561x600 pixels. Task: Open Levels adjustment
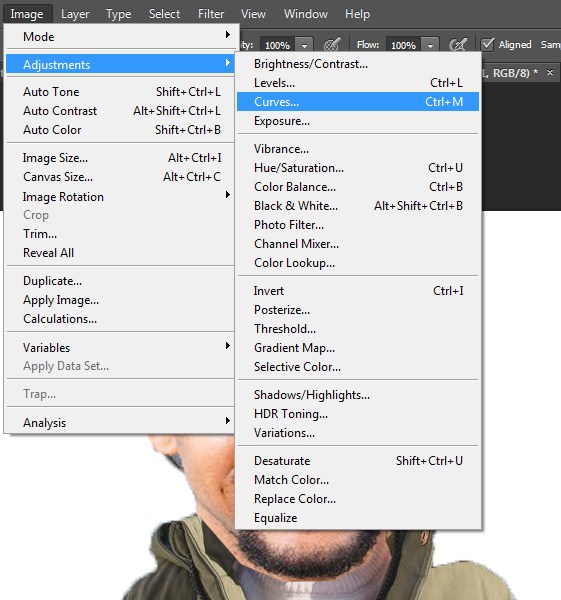point(358,83)
